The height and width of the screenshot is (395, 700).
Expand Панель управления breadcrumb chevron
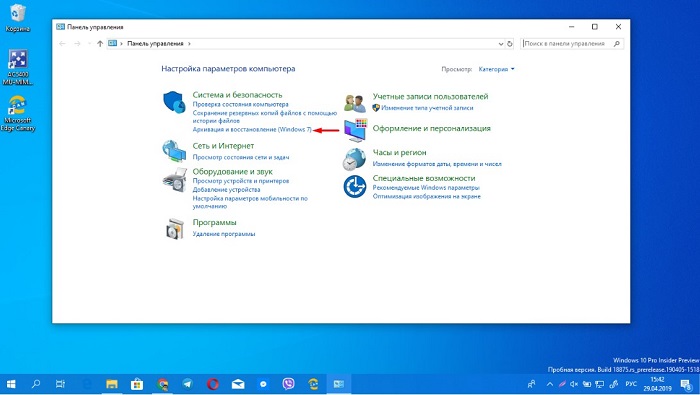click(189, 44)
